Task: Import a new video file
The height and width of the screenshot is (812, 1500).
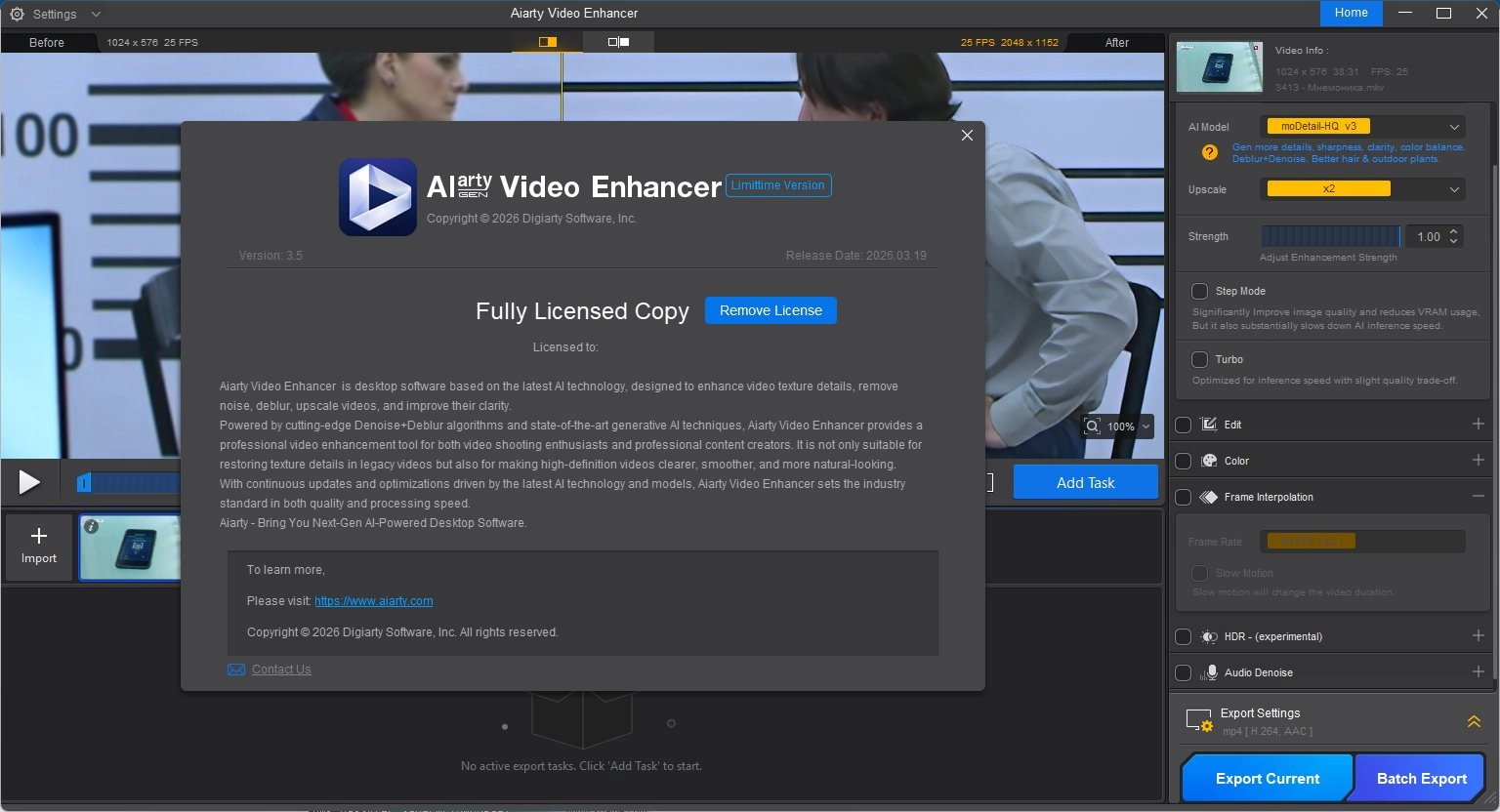Action: point(39,547)
